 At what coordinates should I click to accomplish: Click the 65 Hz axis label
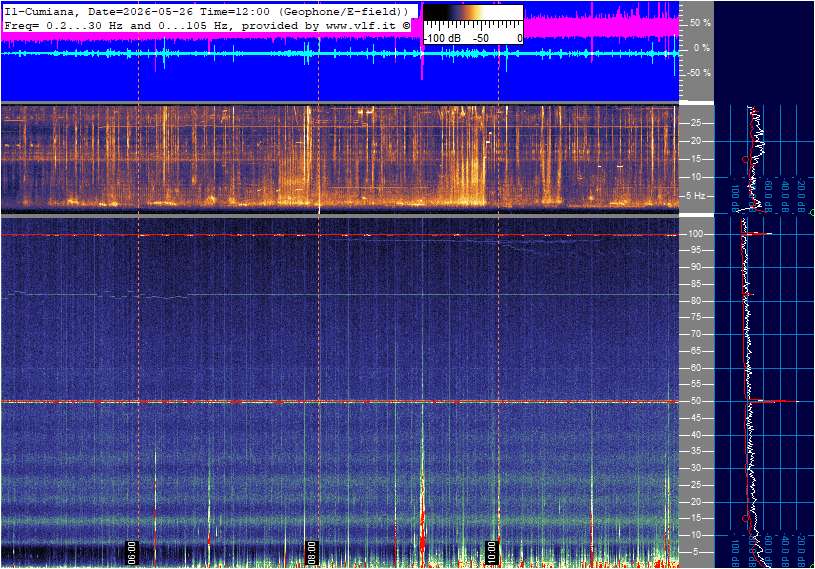tap(695, 351)
